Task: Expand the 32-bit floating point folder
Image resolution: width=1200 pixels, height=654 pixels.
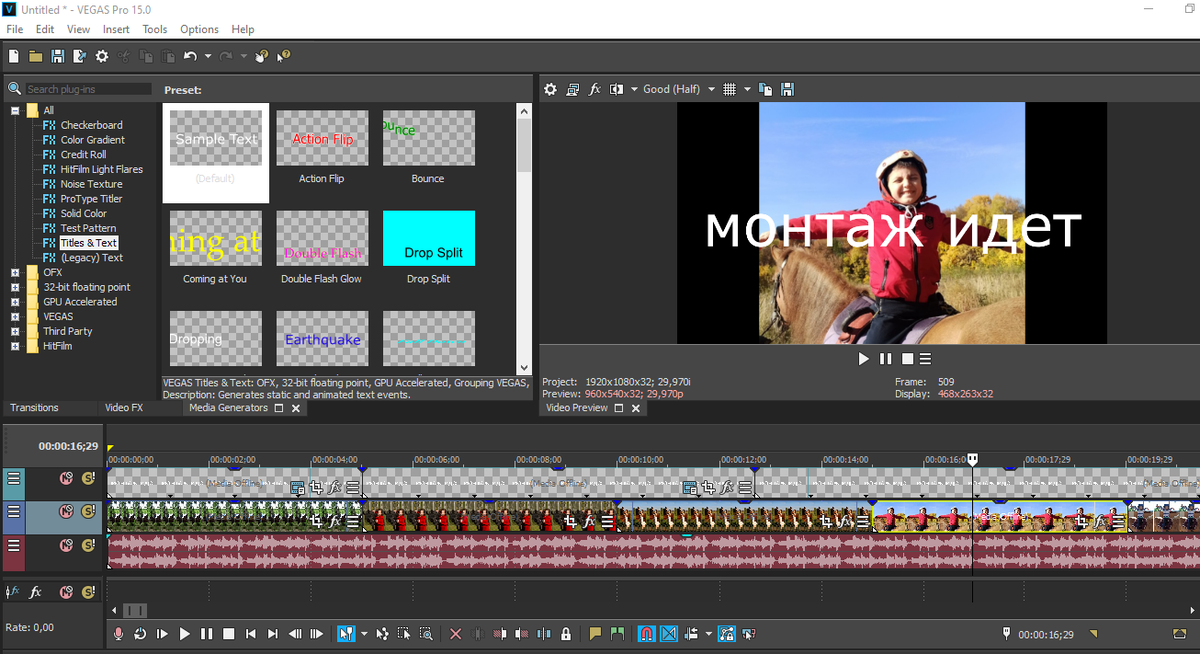Action: click(x=15, y=287)
